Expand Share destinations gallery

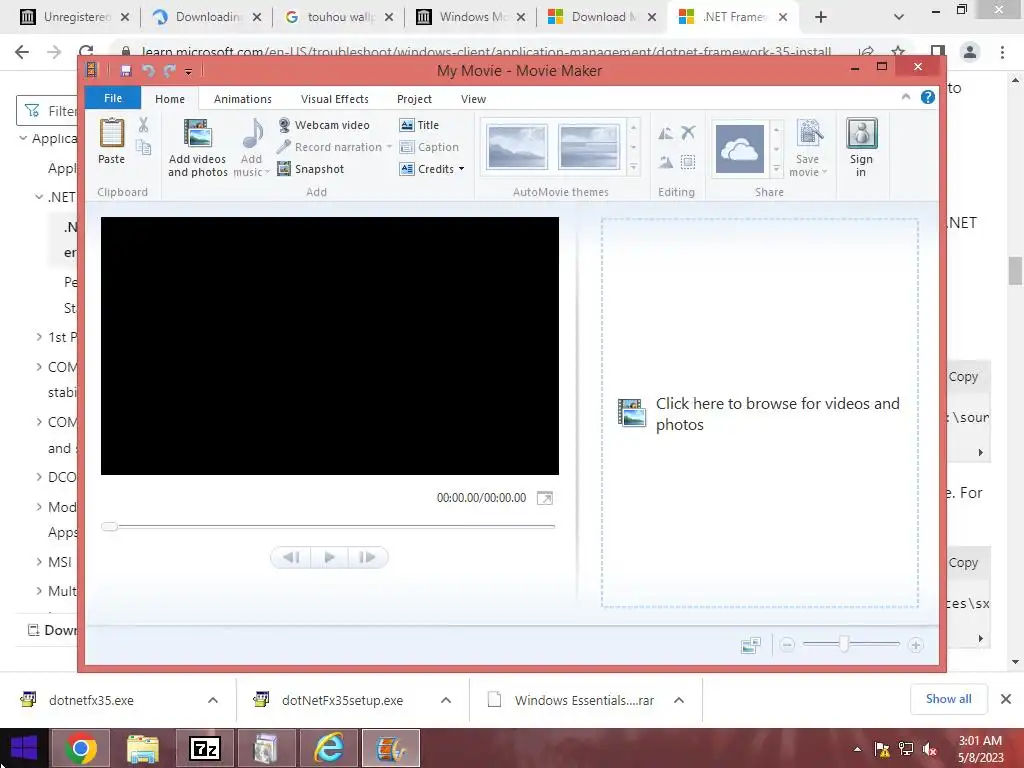tap(776, 168)
